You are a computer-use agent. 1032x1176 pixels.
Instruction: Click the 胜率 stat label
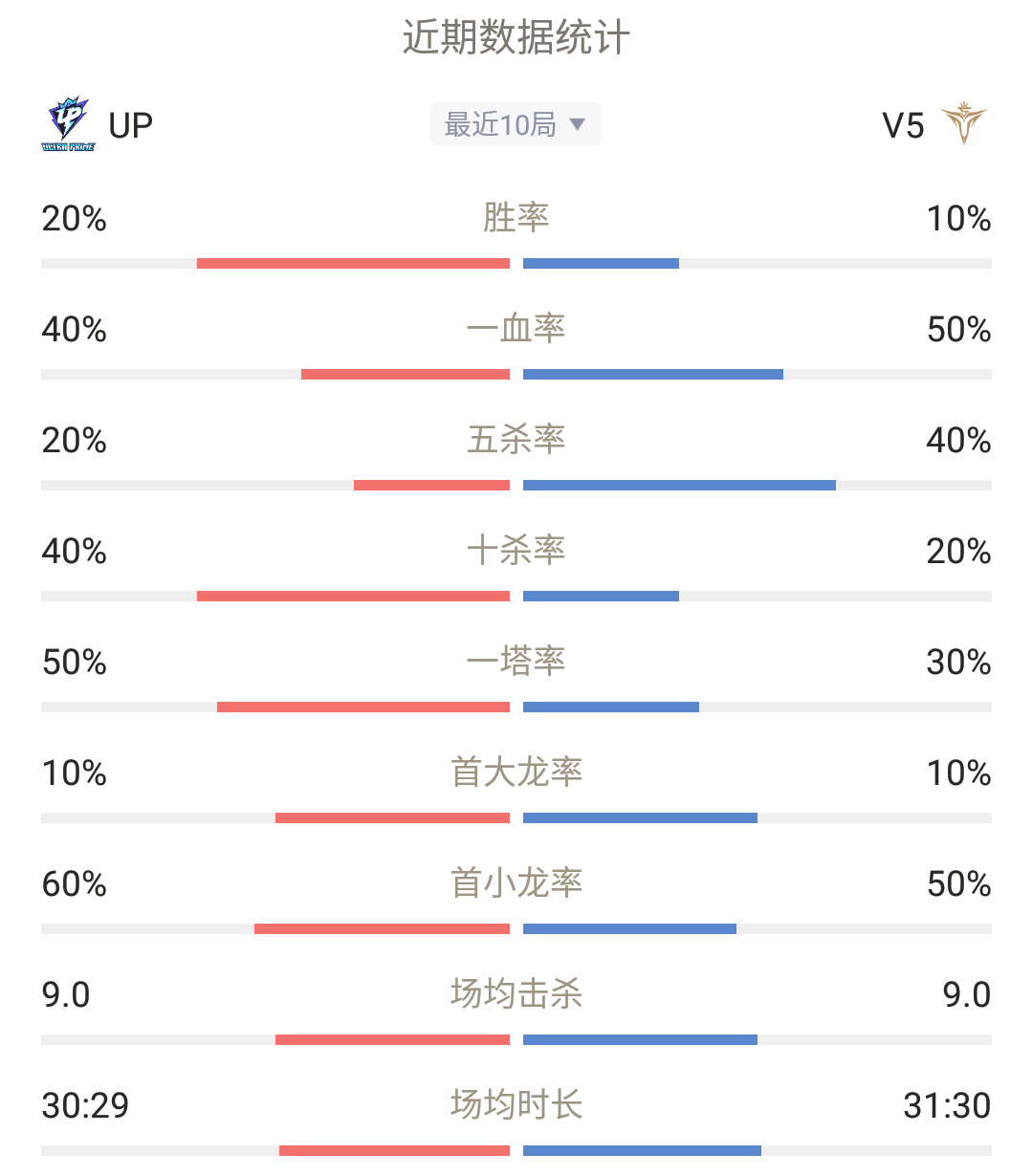click(x=516, y=218)
